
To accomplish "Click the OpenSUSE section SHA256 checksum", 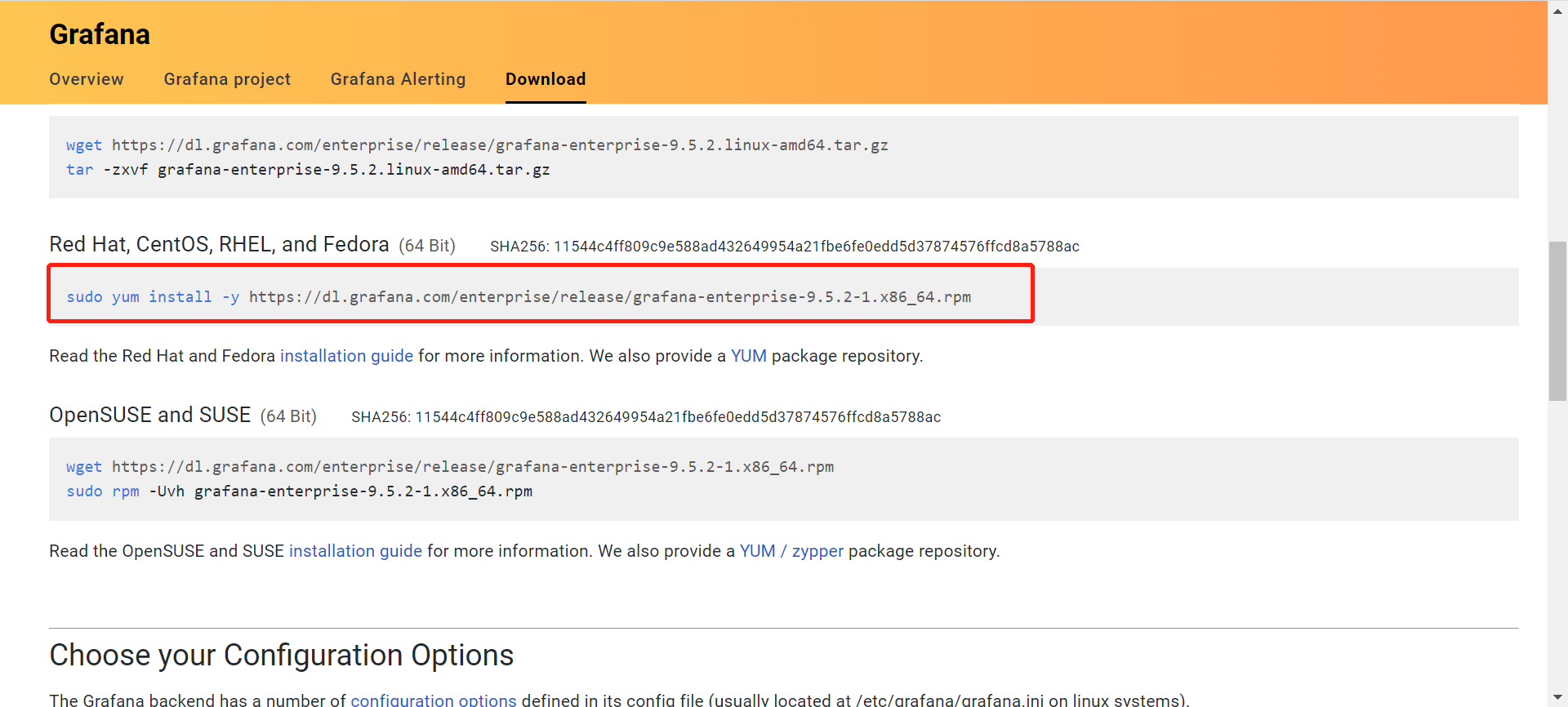I will click(x=645, y=417).
